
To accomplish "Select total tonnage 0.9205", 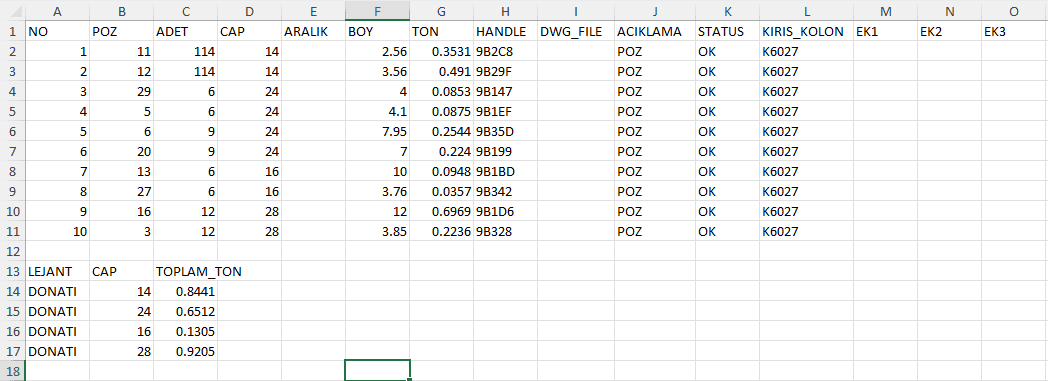I will coord(185,352).
